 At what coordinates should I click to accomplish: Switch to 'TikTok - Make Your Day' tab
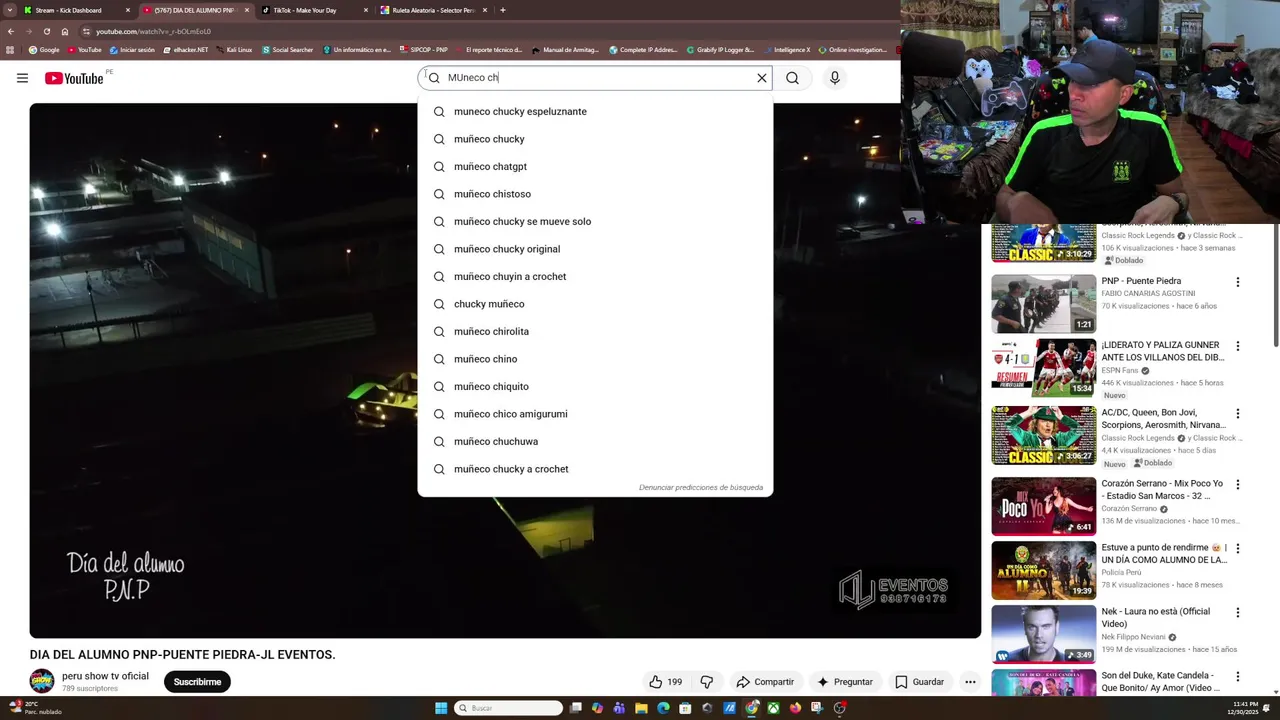[x=313, y=10]
